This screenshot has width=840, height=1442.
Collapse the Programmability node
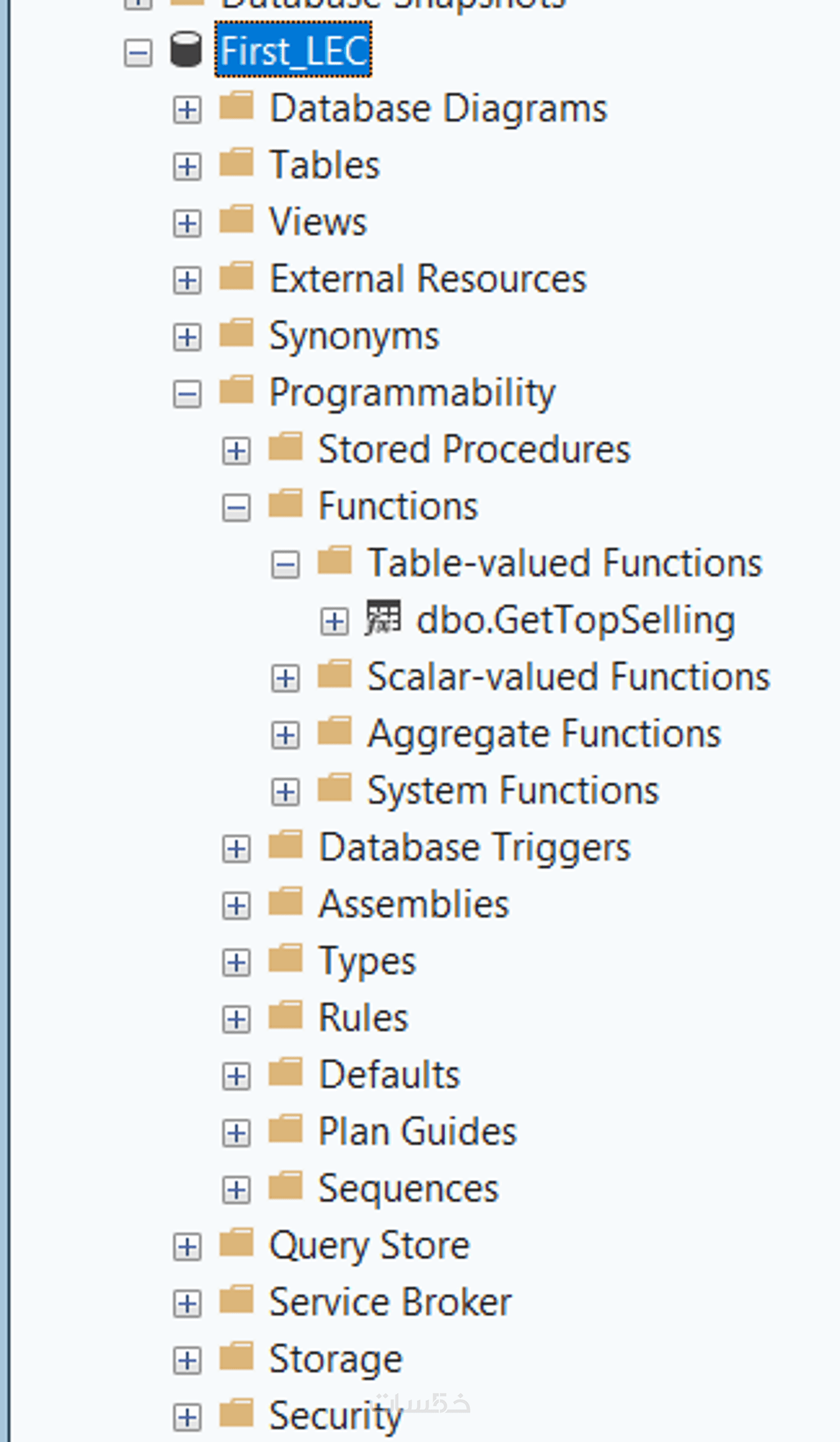pos(187,394)
